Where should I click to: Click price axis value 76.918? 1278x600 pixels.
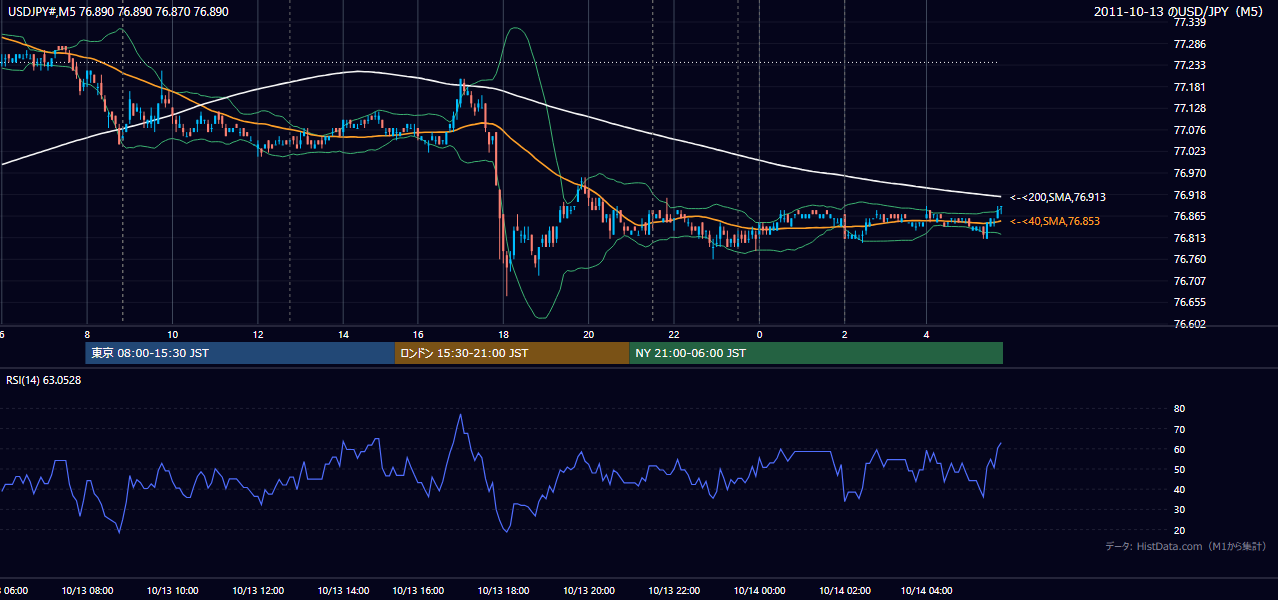pos(1189,195)
